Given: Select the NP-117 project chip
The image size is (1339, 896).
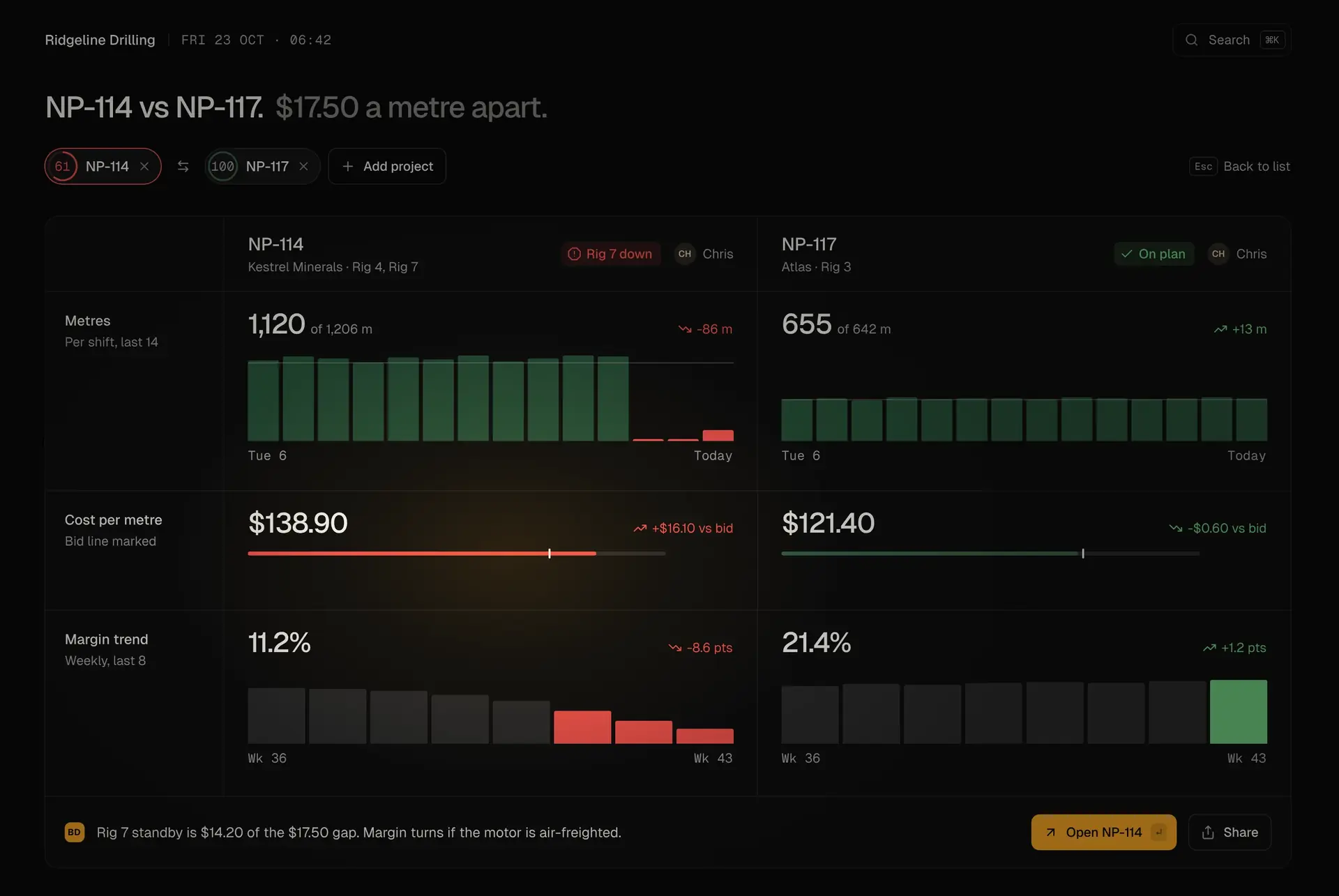Looking at the screenshot, I should pos(262,166).
